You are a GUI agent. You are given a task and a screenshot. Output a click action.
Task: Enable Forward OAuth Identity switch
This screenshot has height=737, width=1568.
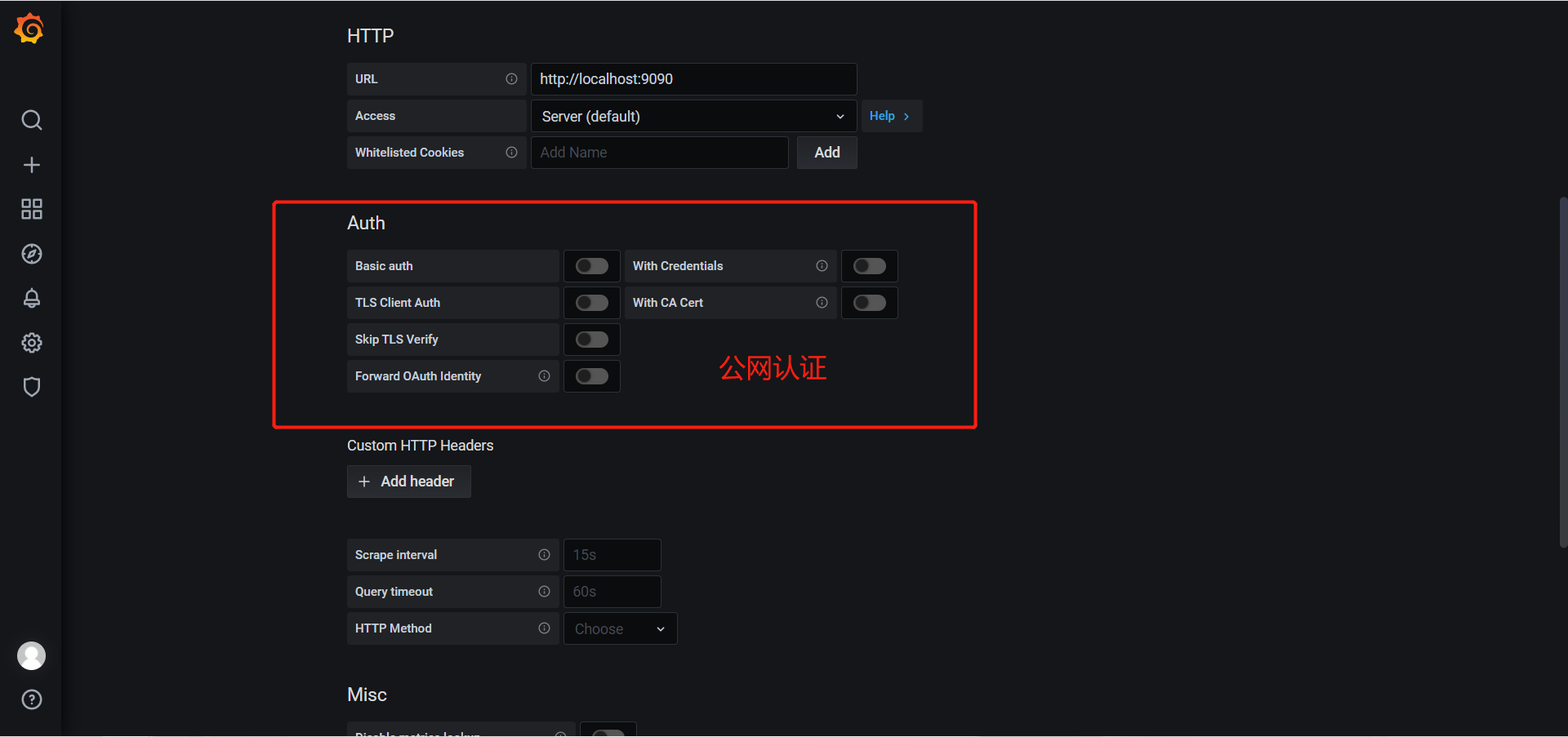tap(592, 376)
